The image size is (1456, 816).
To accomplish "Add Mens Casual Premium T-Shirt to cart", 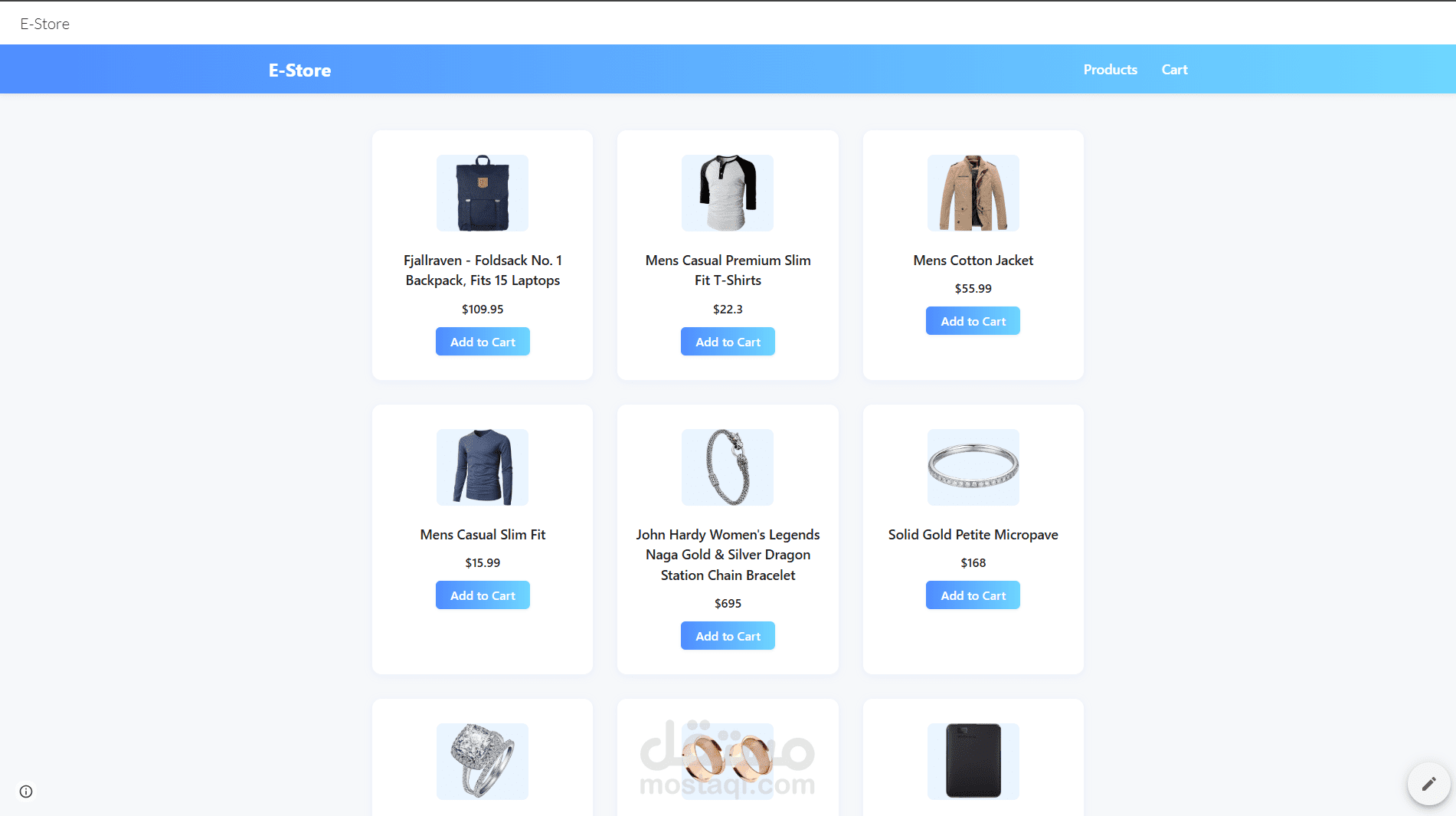I will (728, 342).
